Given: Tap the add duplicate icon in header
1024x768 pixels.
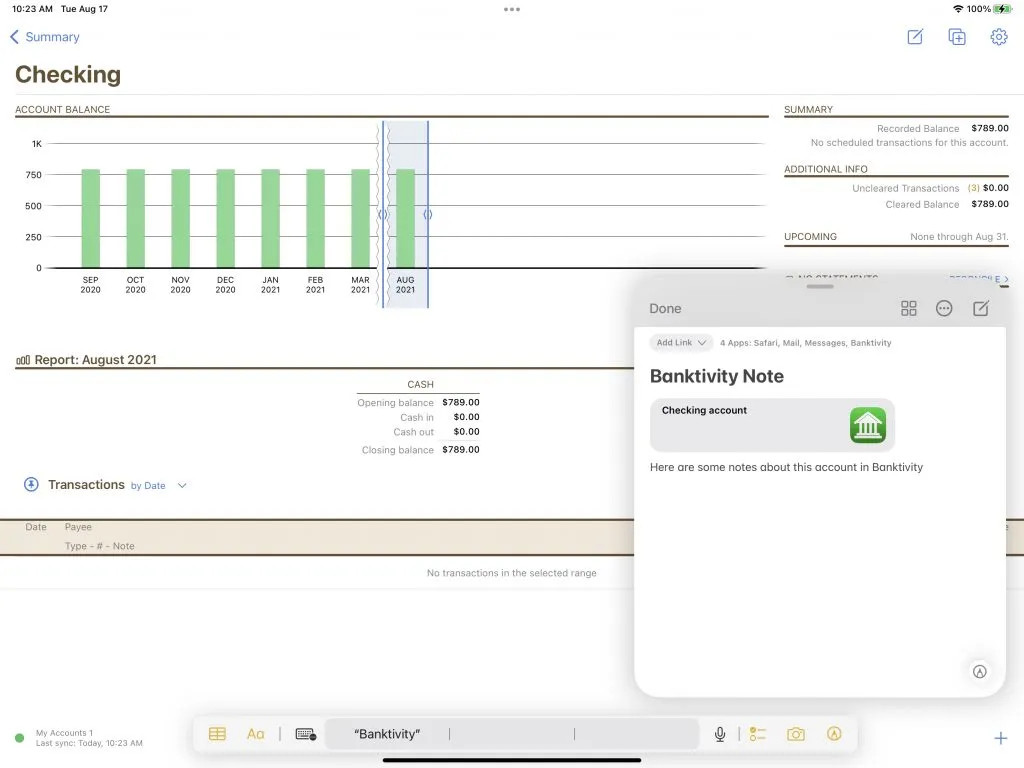Looking at the screenshot, I should tap(957, 37).
